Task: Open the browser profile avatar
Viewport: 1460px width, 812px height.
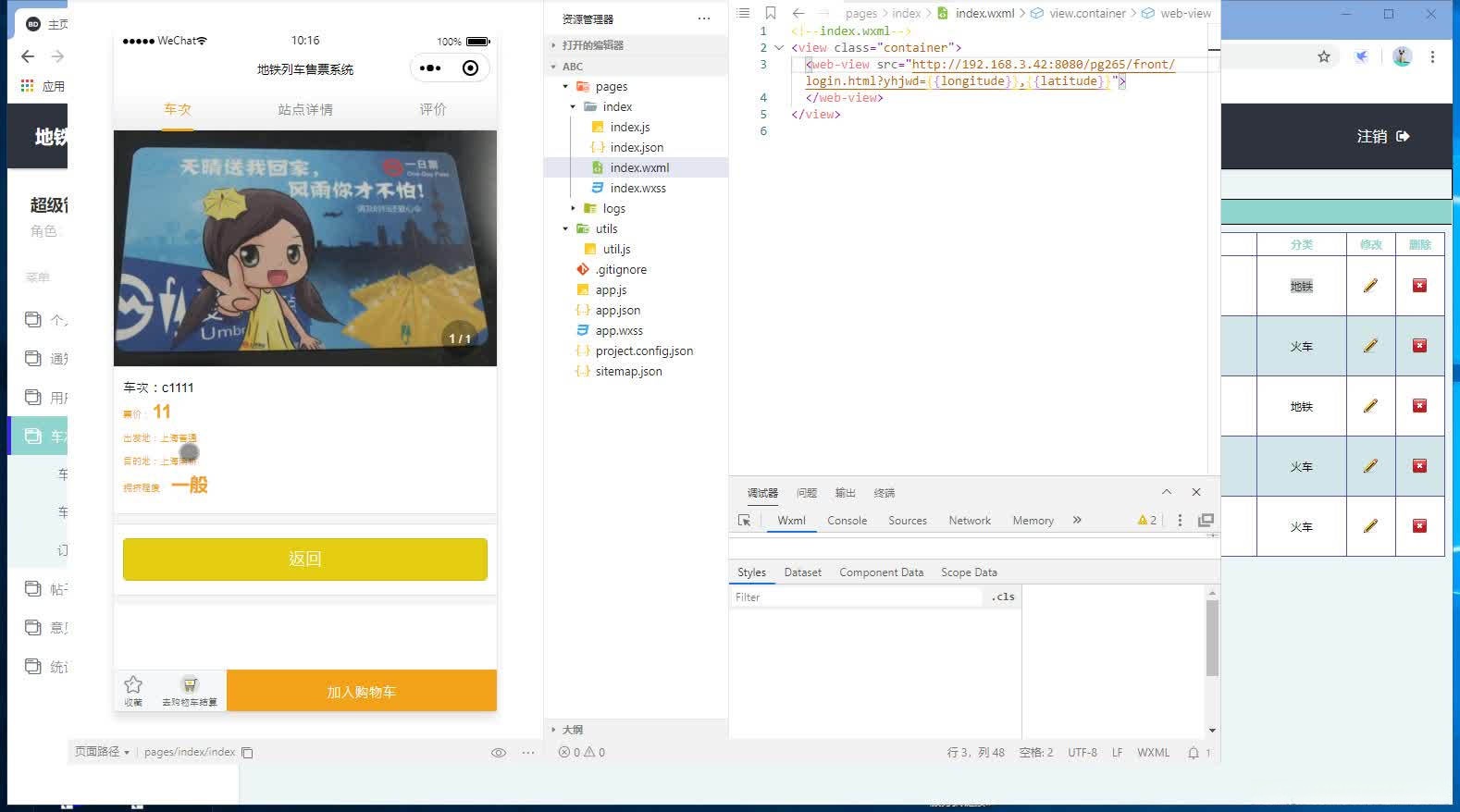Action: click(1403, 56)
